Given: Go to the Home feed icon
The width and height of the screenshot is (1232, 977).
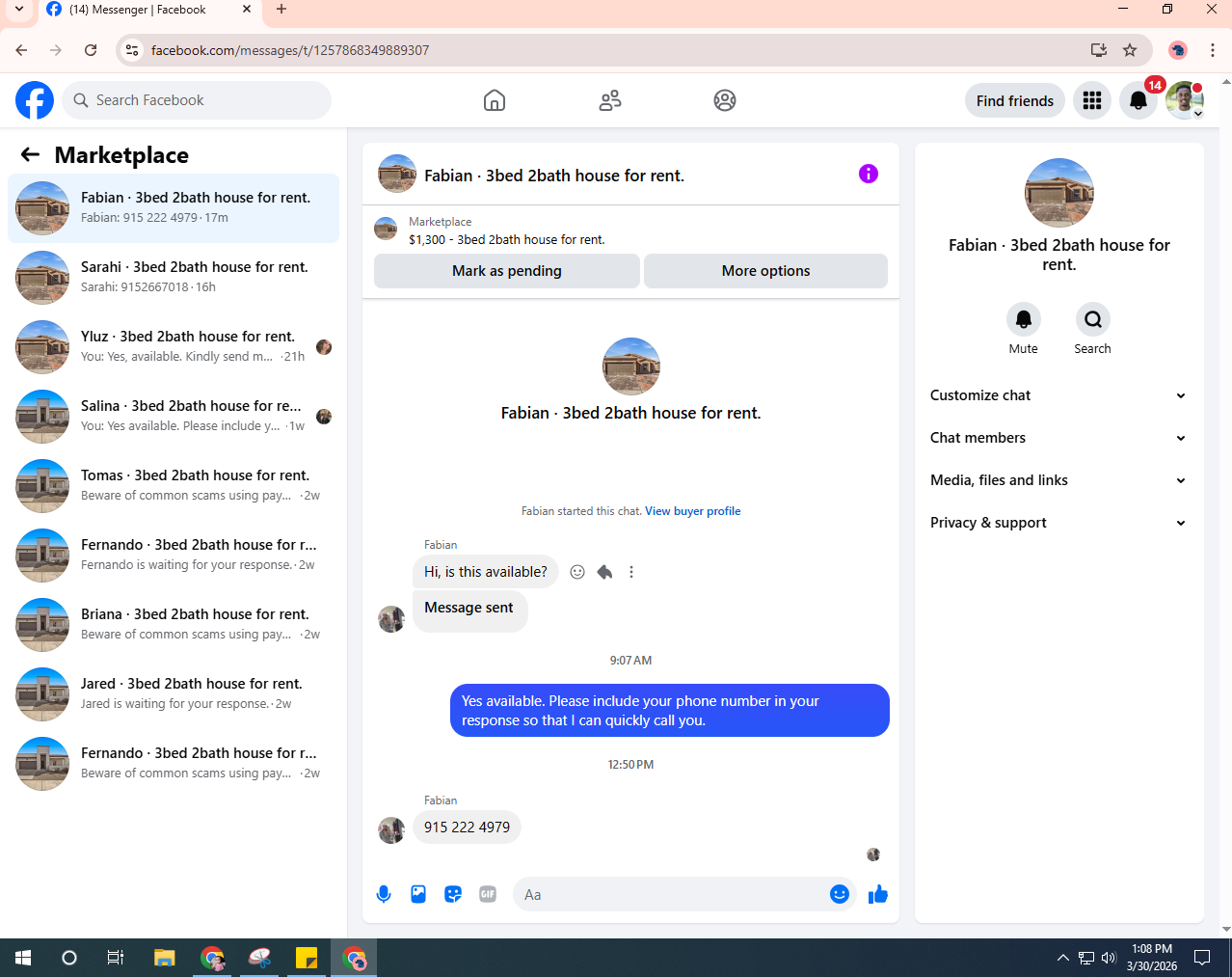Looking at the screenshot, I should (495, 100).
